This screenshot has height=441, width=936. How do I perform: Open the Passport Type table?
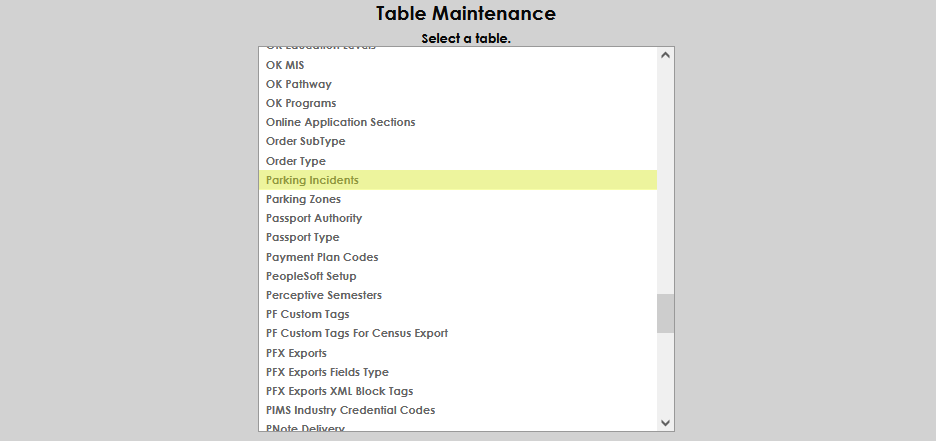click(x=302, y=237)
